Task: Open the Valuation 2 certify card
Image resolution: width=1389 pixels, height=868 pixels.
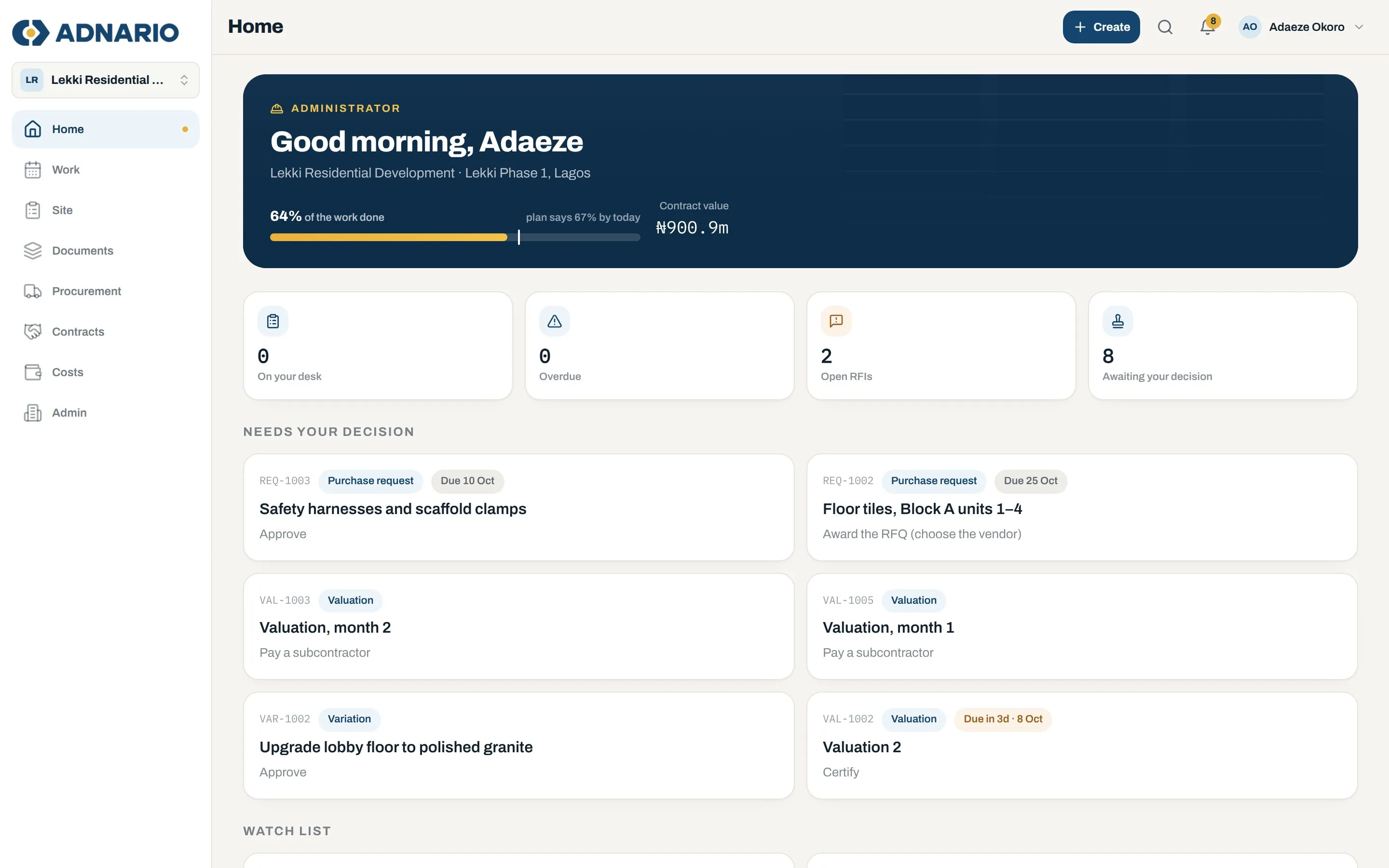Action: point(1081,745)
